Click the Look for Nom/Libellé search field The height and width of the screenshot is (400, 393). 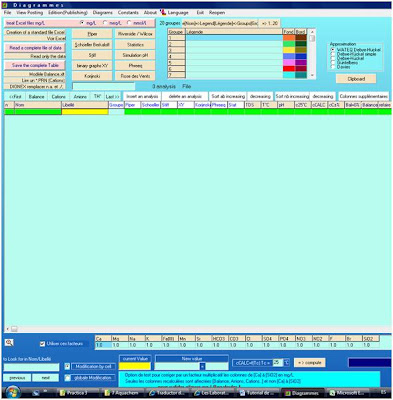tap(31, 367)
